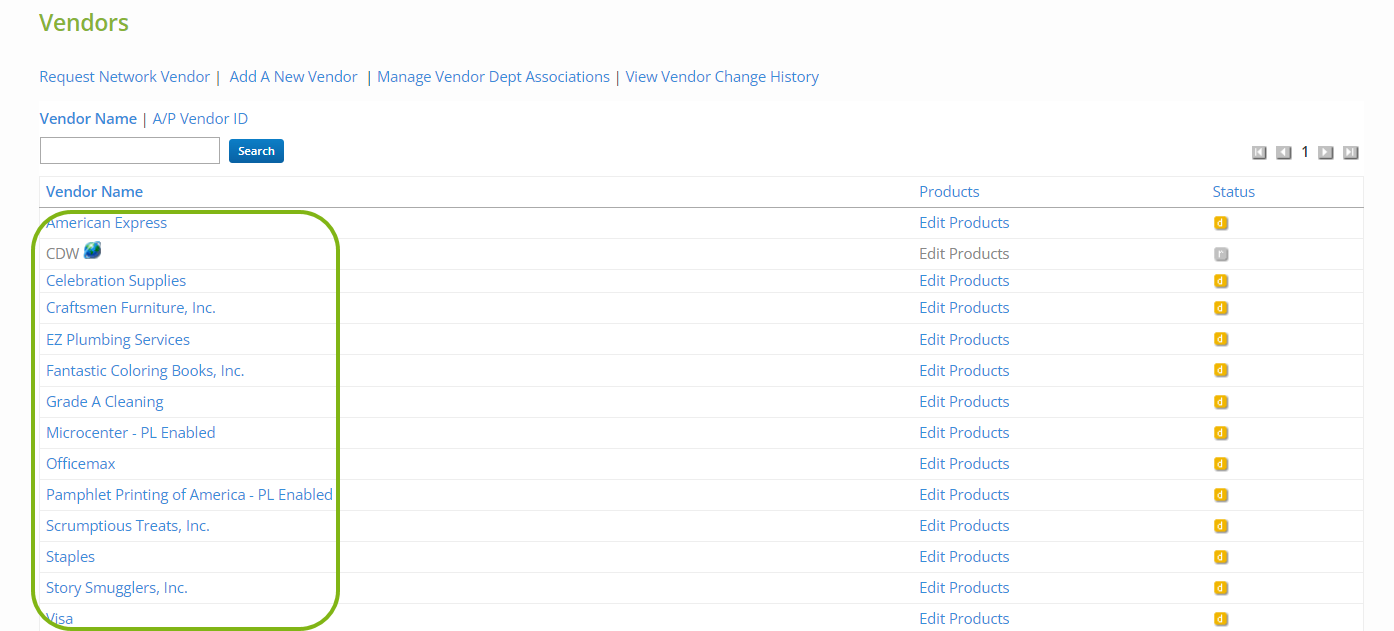Click the status icon for Craftsmen Furniture, Inc.

click(x=1220, y=308)
